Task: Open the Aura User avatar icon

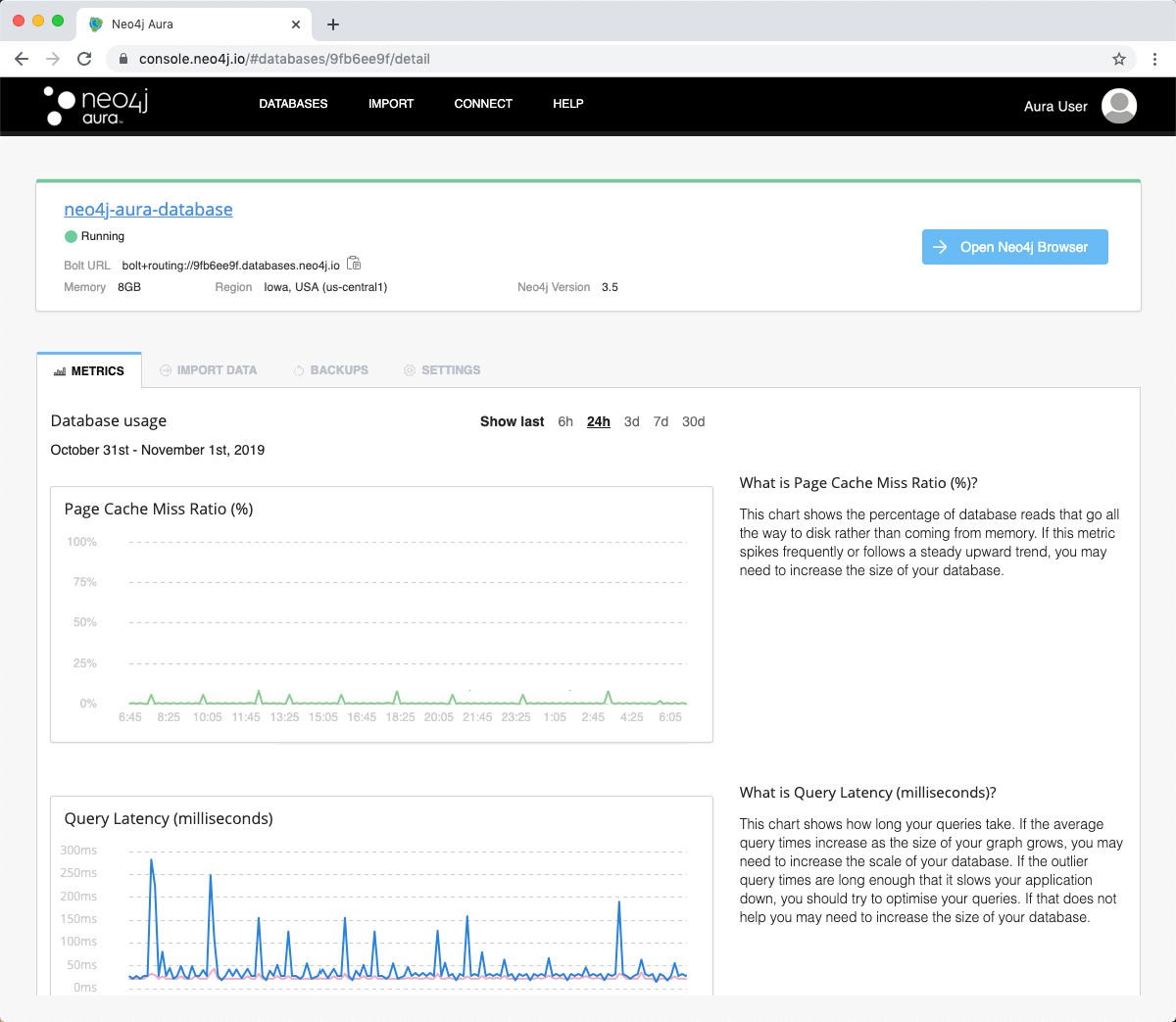Action: click(1119, 106)
